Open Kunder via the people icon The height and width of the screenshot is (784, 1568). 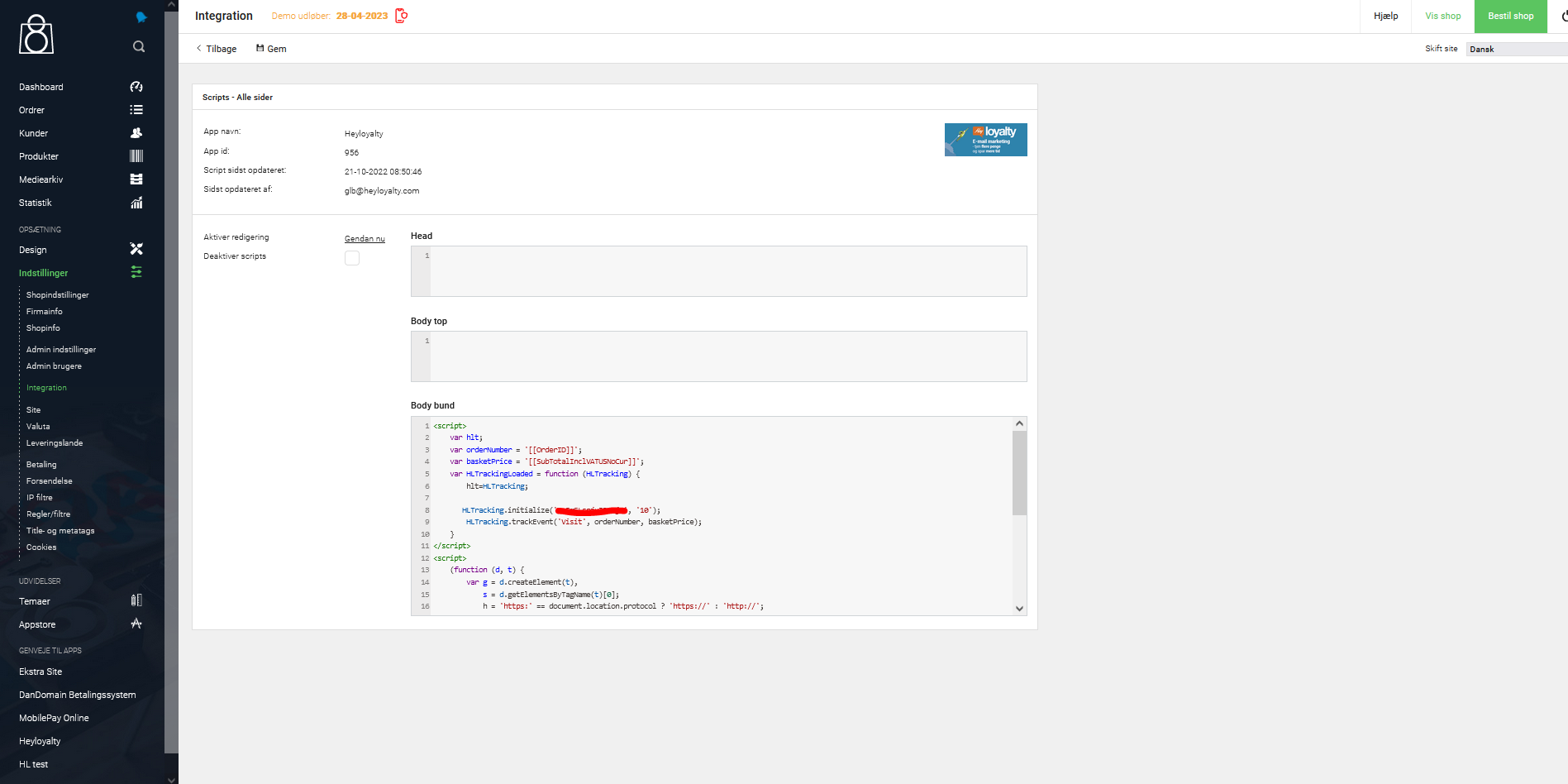tap(136, 133)
